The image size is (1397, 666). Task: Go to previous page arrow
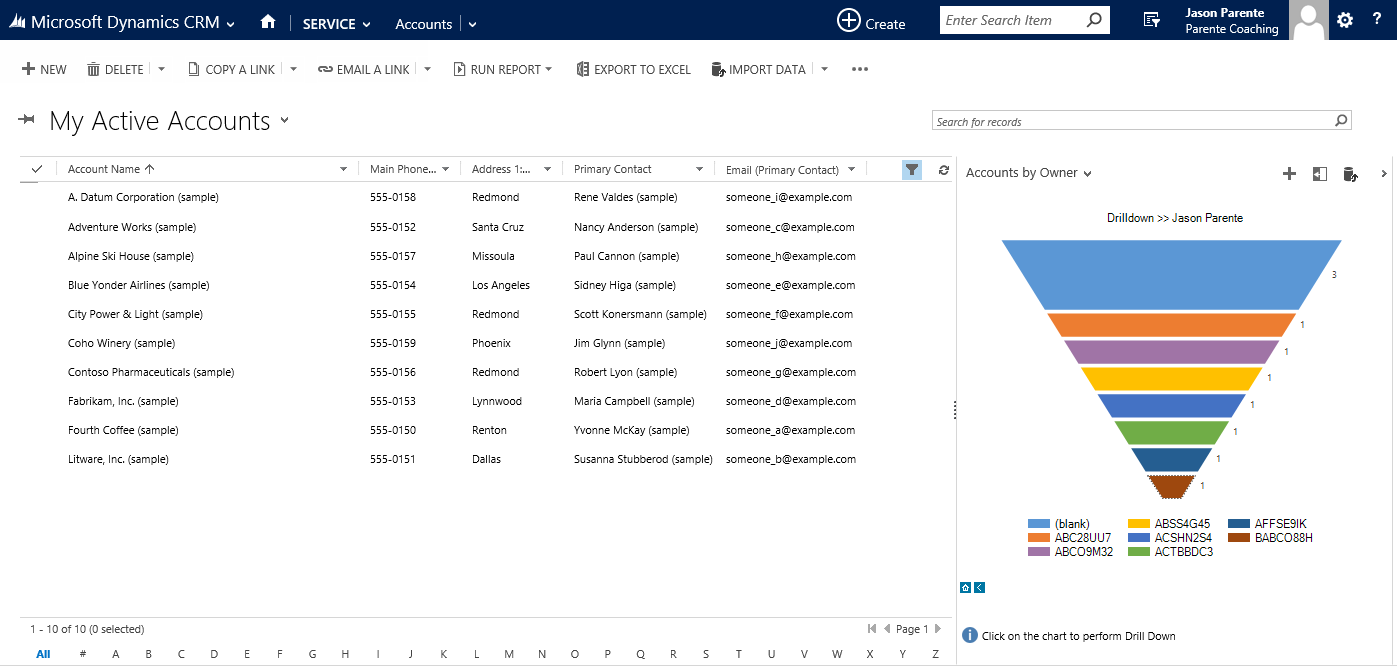tap(887, 629)
